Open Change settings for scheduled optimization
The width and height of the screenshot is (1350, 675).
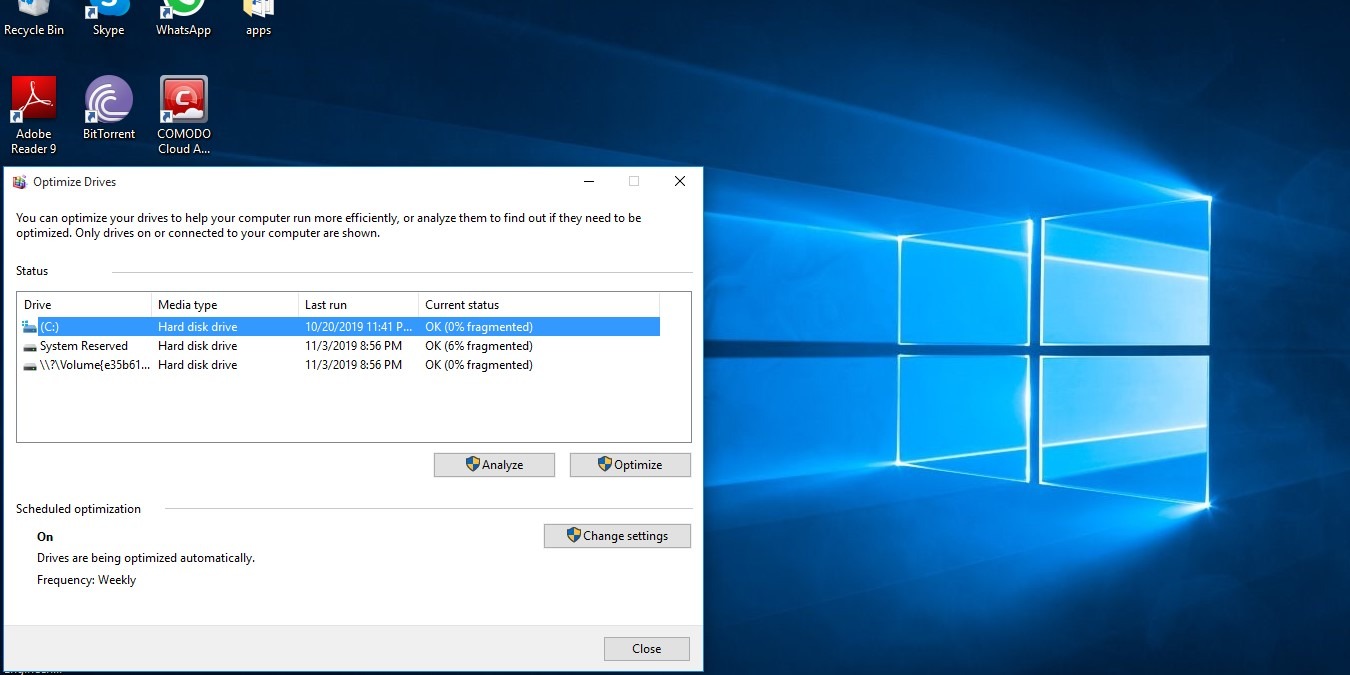[617, 536]
